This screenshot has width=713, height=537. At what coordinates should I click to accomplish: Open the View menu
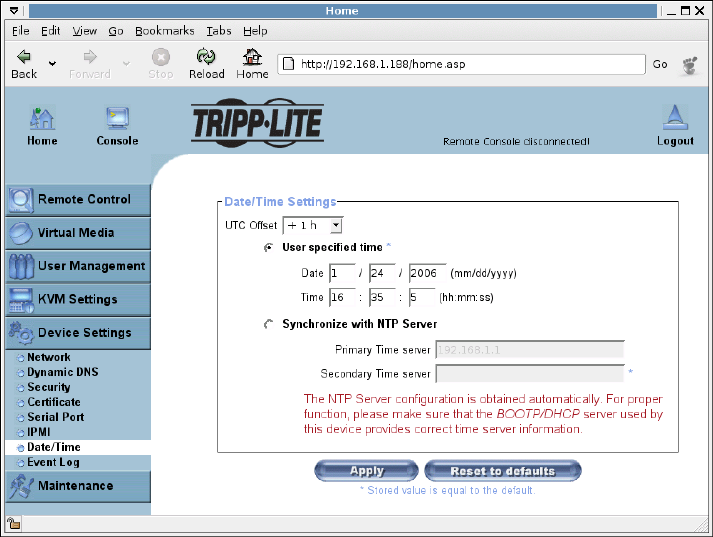(x=85, y=31)
